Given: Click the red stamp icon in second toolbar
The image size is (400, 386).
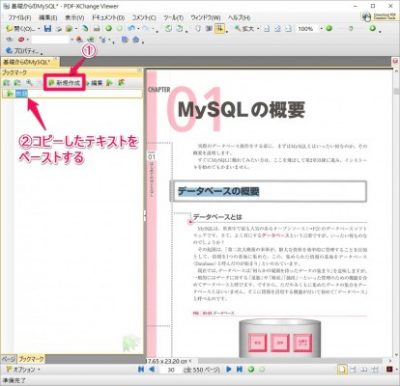Looking at the screenshot, I should 21,40.
